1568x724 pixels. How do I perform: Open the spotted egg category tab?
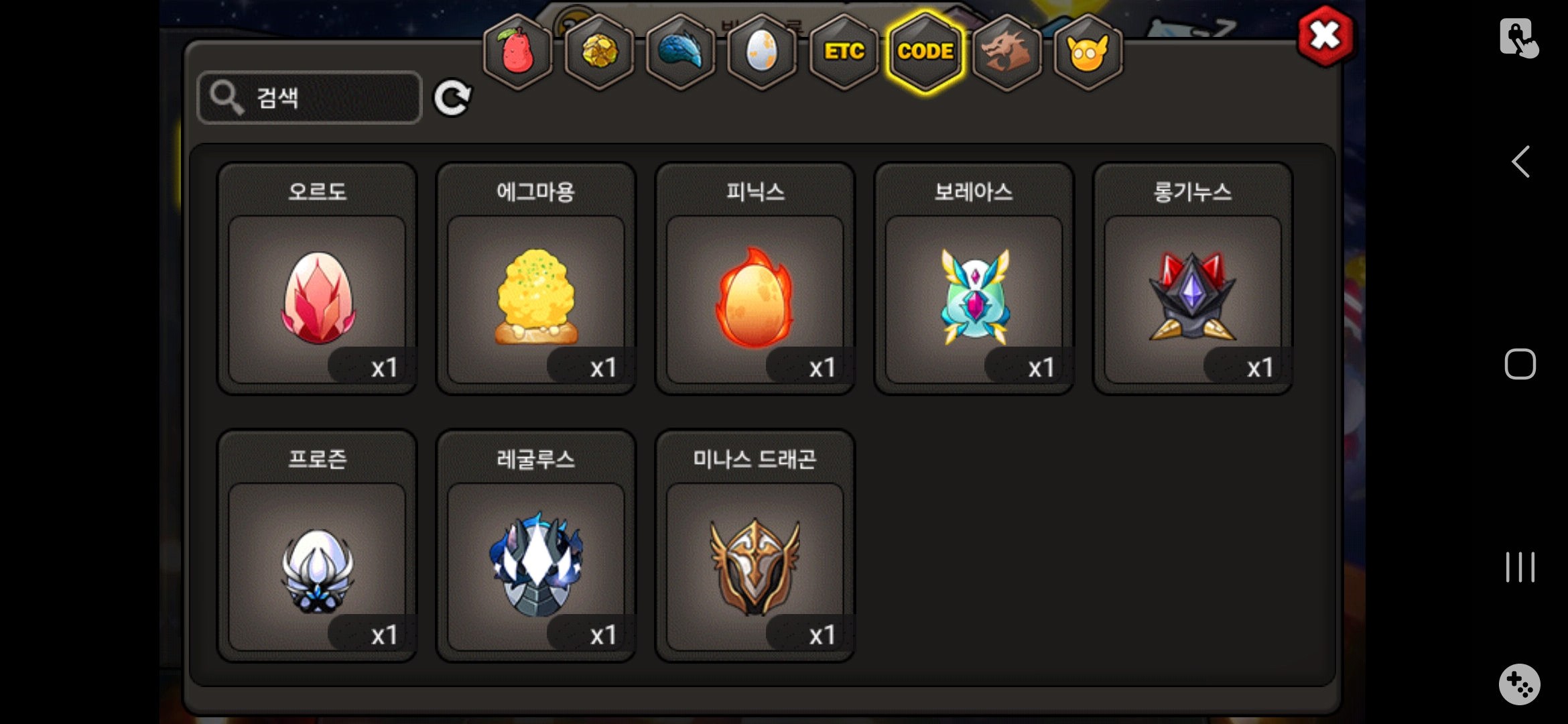coord(762,52)
